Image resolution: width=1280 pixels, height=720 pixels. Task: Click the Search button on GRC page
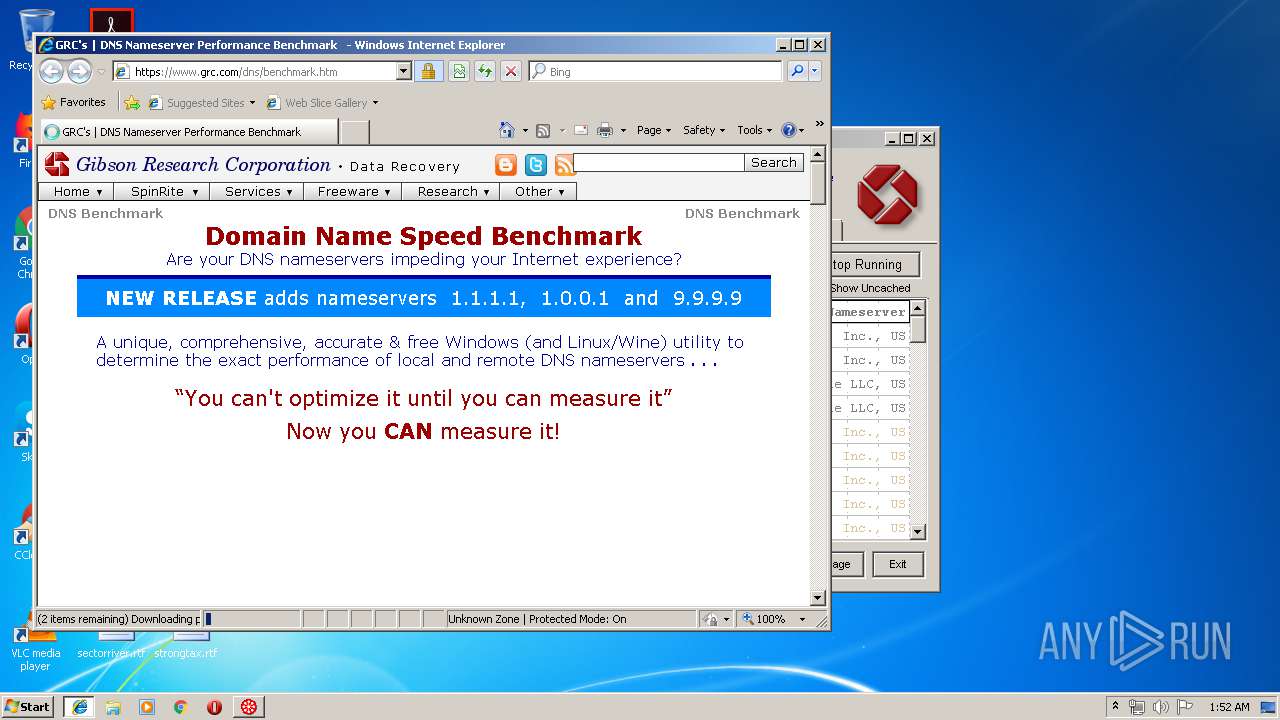point(774,162)
